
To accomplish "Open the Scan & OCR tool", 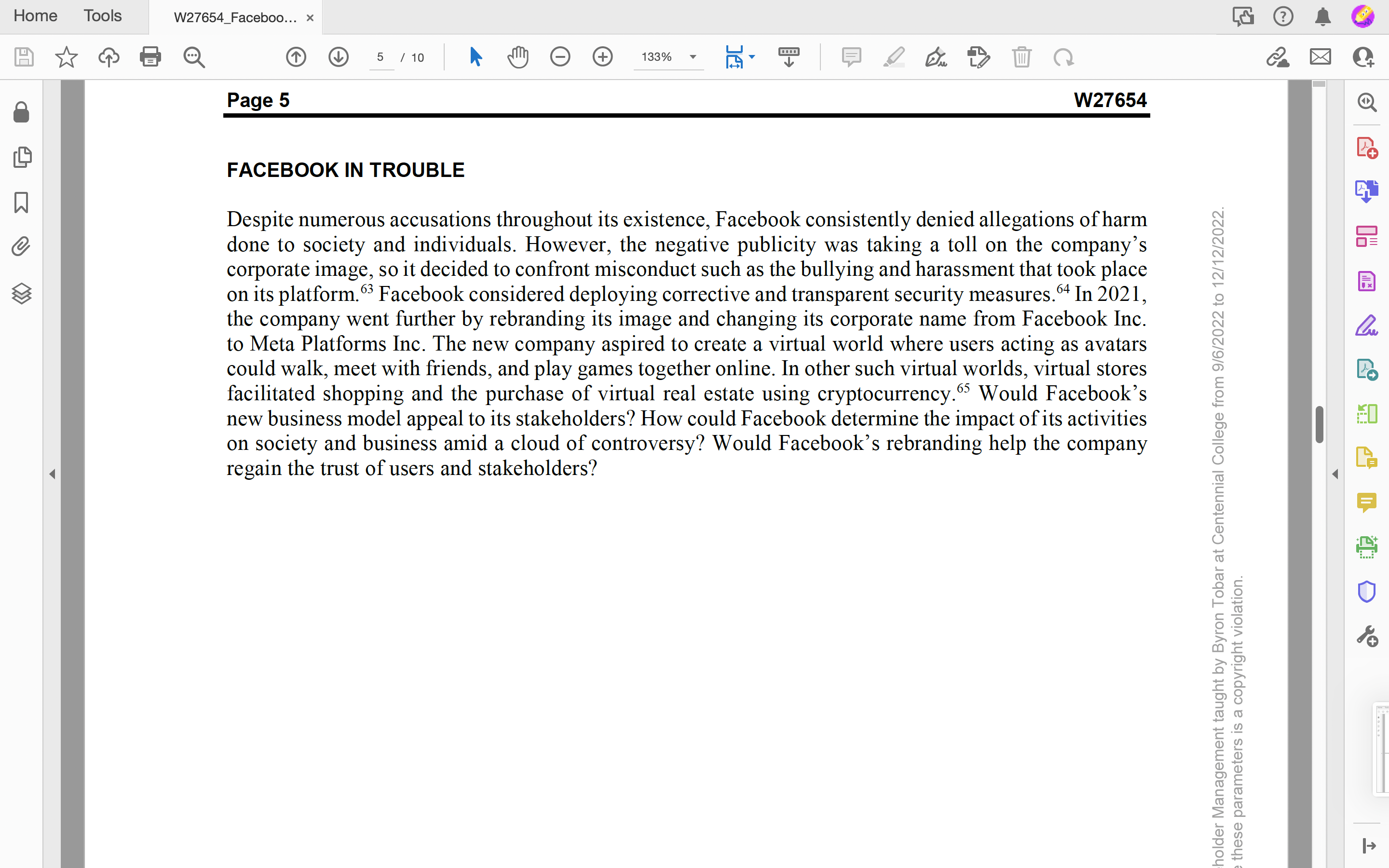I will click(x=1367, y=546).
